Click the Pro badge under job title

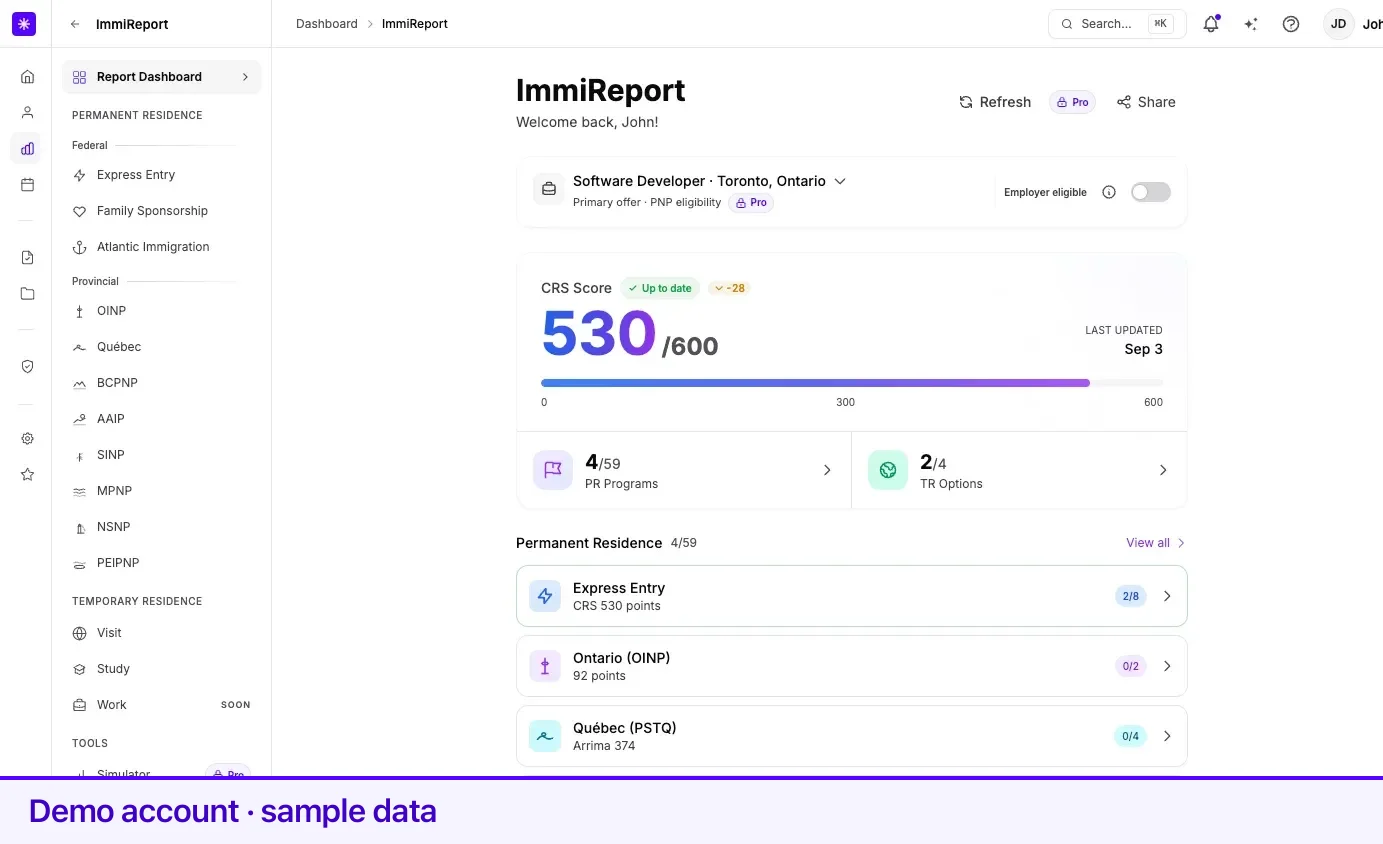(751, 202)
